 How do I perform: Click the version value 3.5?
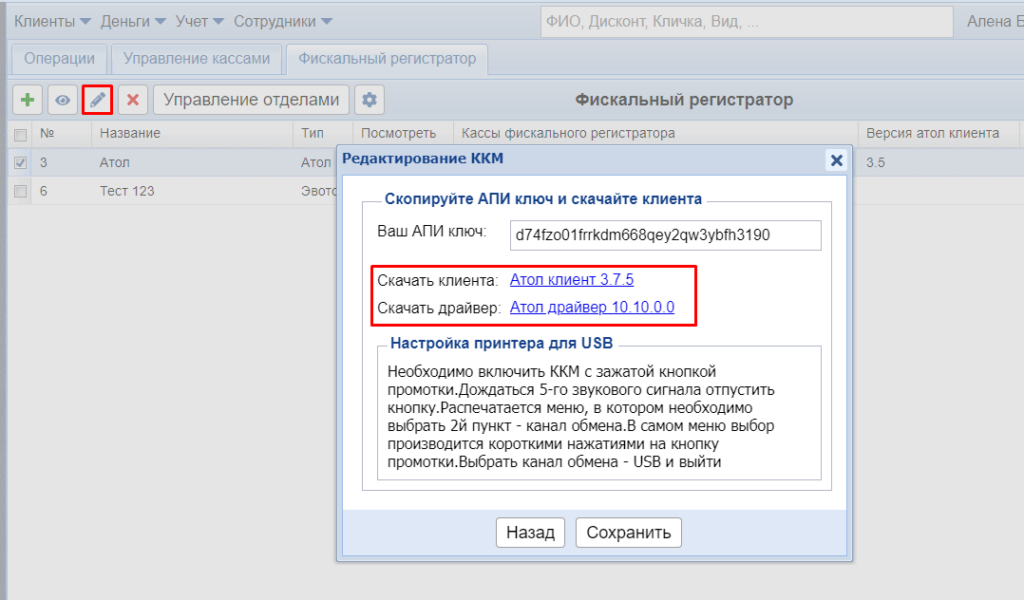click(x=875, y=163)
